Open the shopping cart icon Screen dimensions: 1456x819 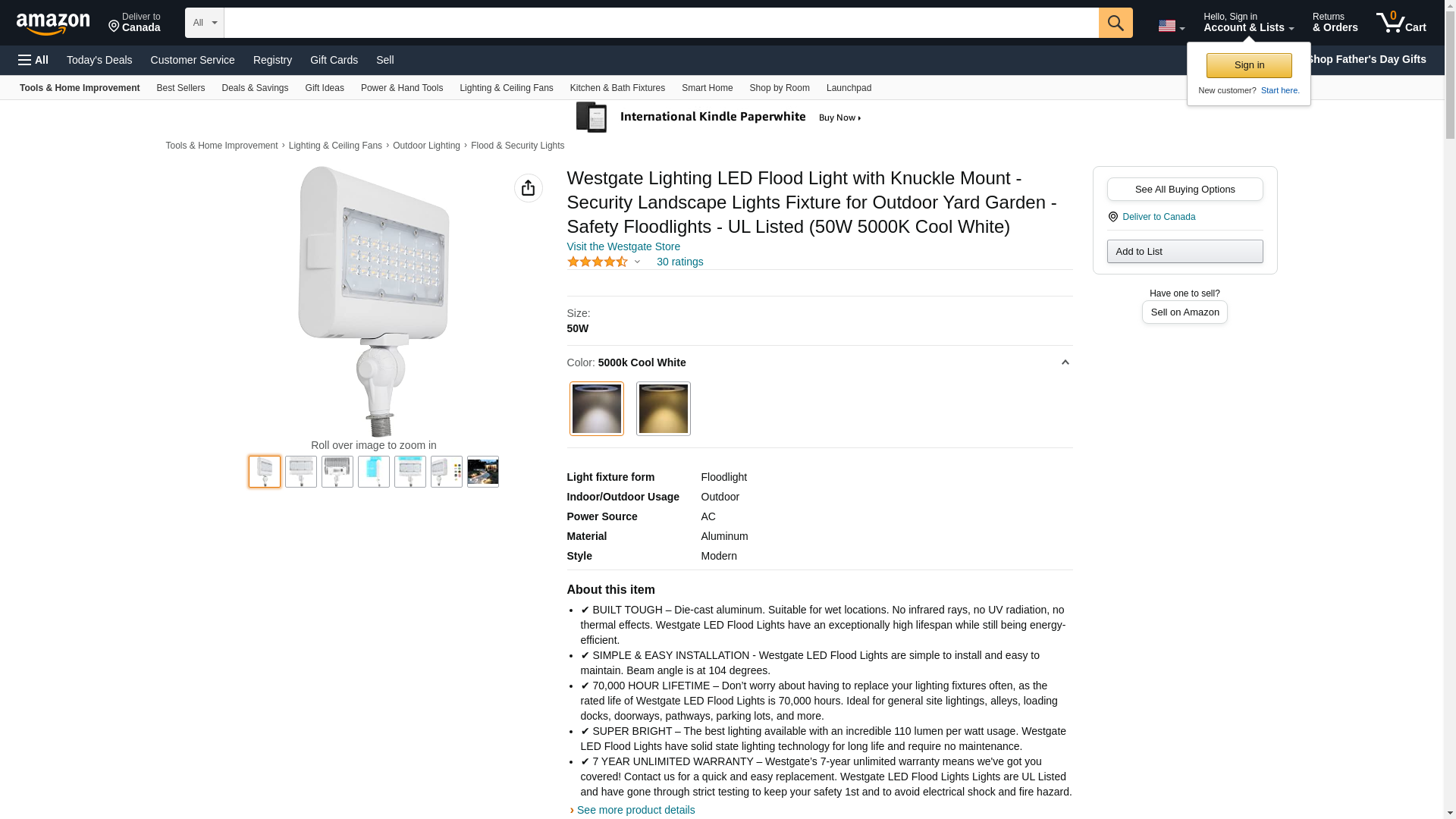point(1401,23)
